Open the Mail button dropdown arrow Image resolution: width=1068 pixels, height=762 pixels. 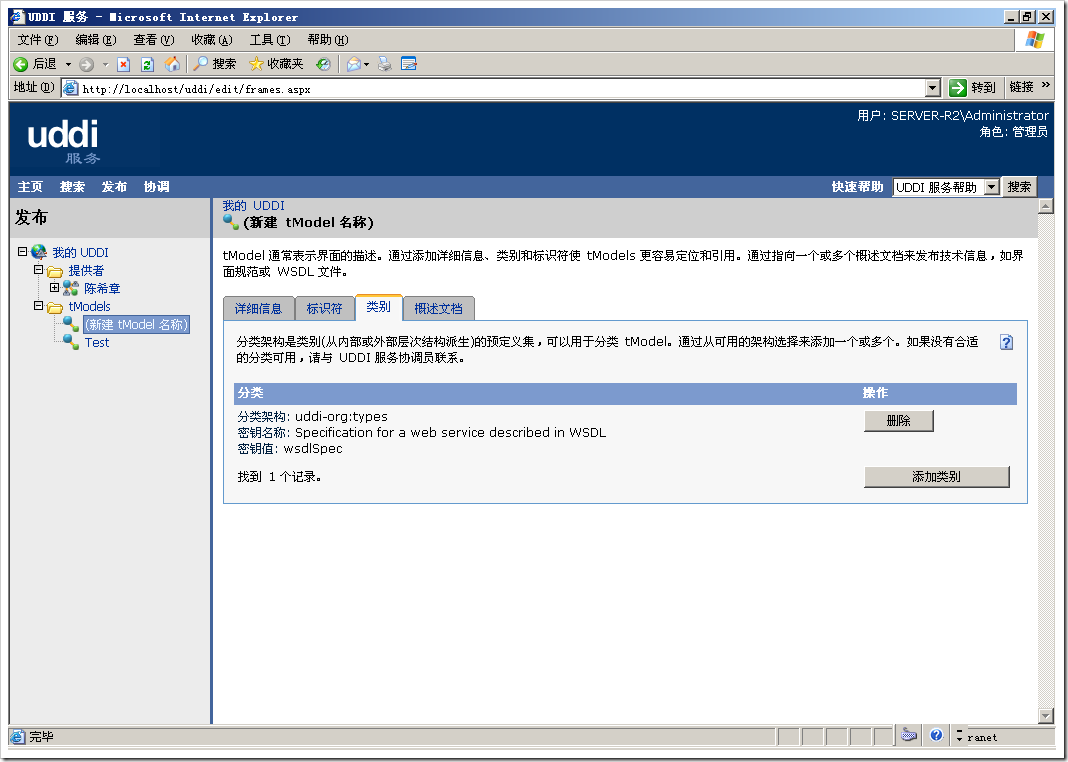tap(366, 64)
